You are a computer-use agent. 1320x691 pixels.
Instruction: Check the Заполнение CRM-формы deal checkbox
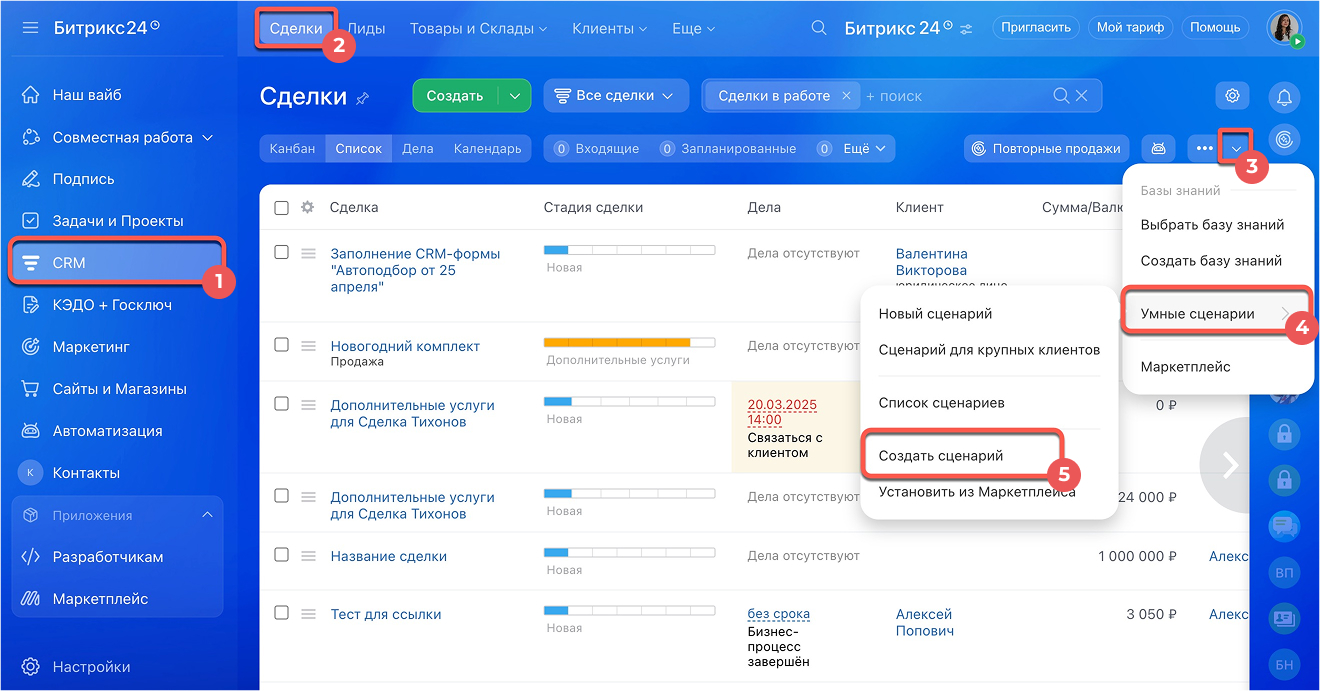[x=281, y=252]
